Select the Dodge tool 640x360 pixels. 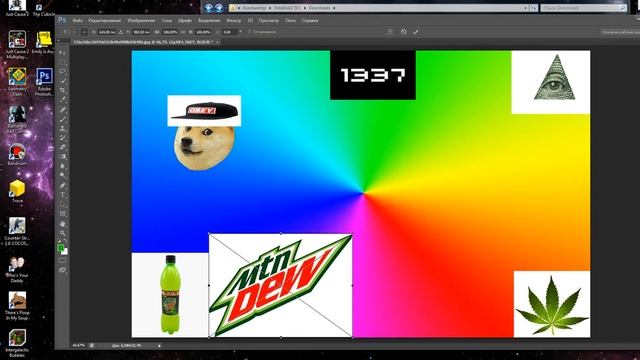(x=62, y=175)
